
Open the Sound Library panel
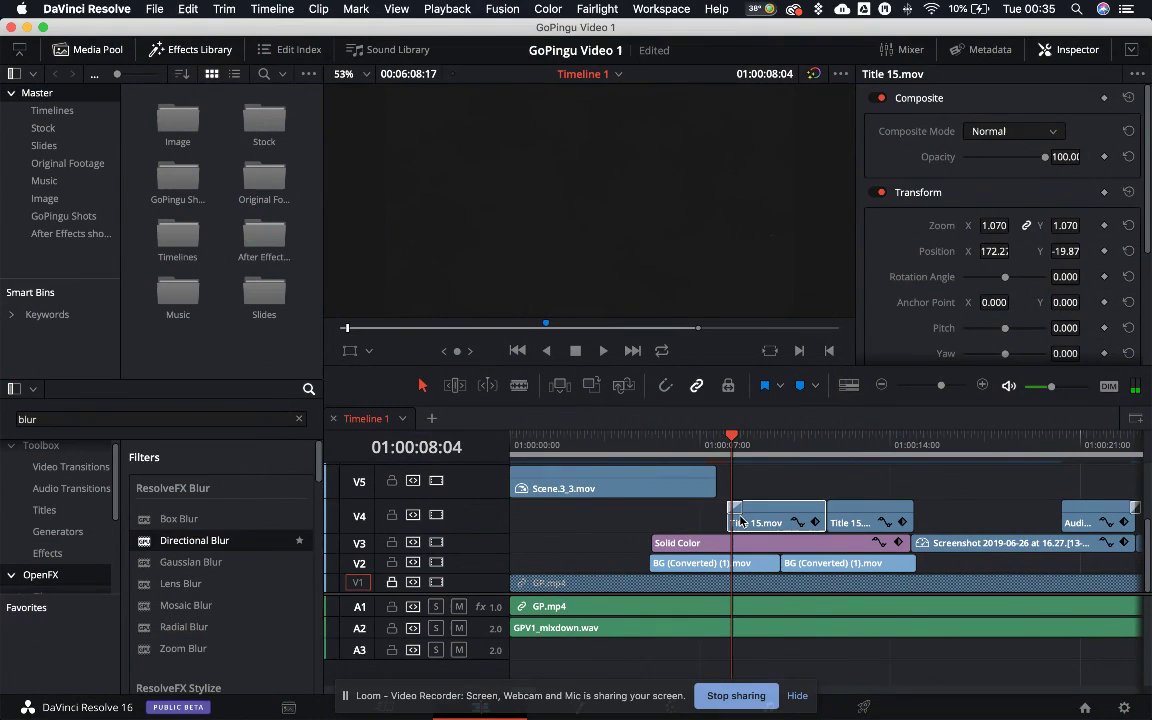(388, 49)
